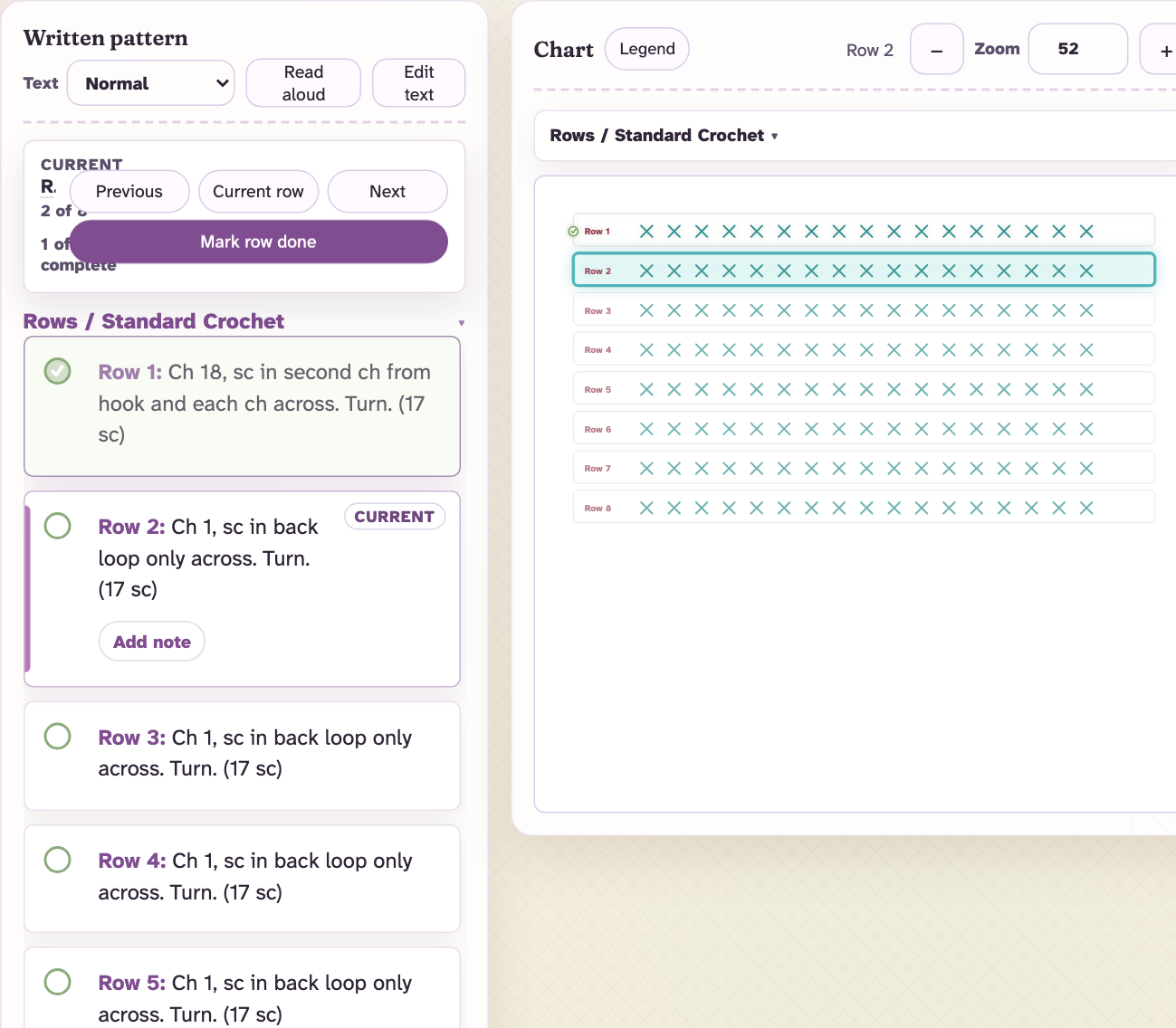This screenshot has height=1028, width=1176.
Task: Decrease chart zoom with minus button
Action: click(x=937, y=50)
